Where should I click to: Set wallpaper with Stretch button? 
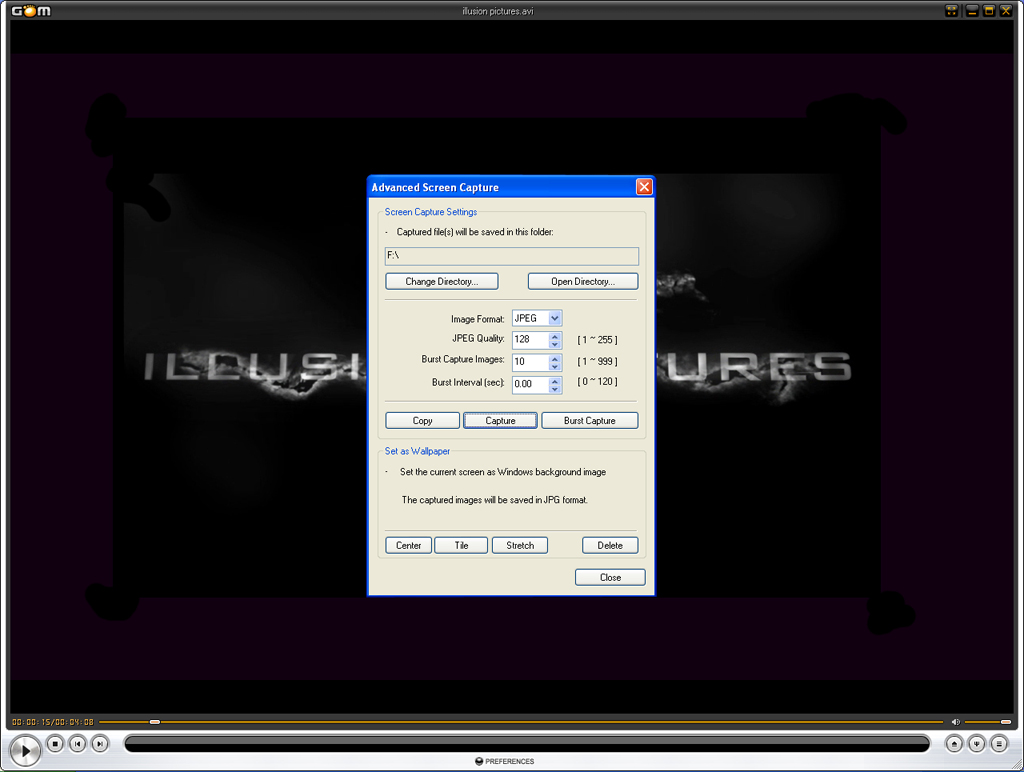pos(520,545)
